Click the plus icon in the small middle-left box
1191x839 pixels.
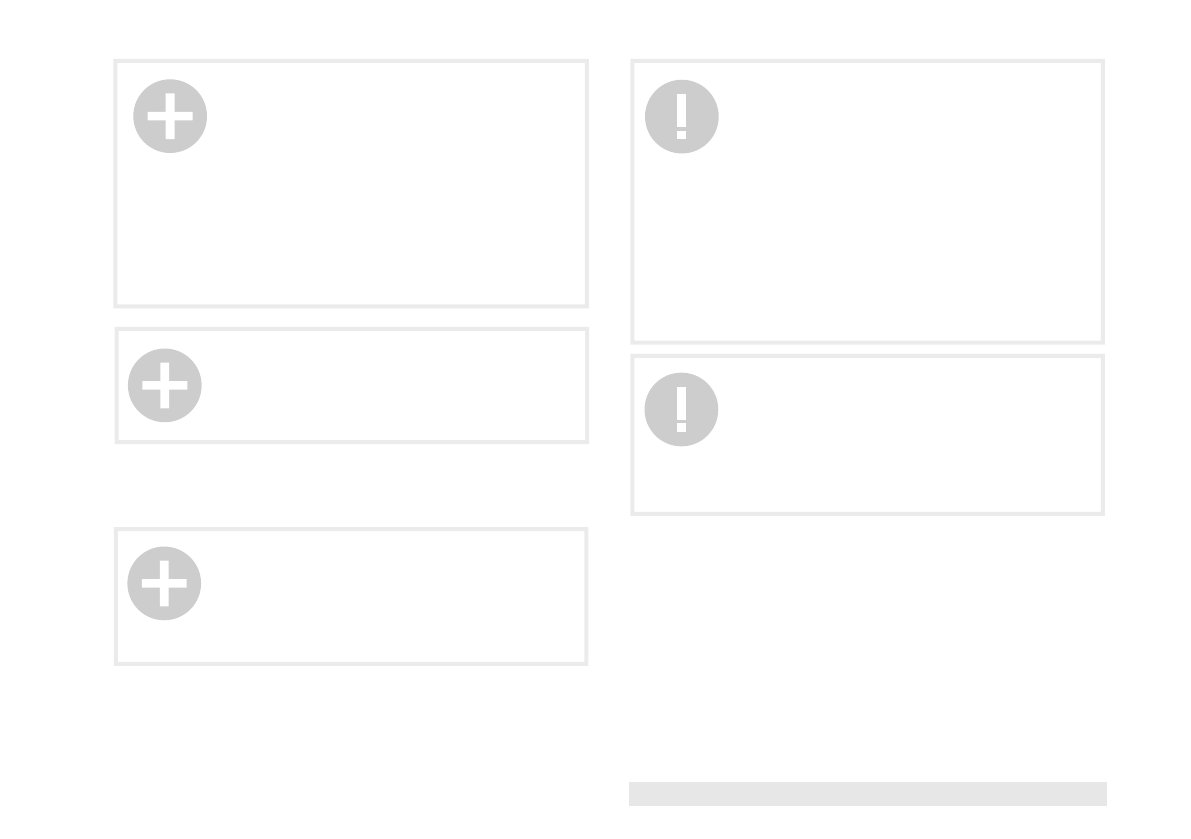[165, 385]
